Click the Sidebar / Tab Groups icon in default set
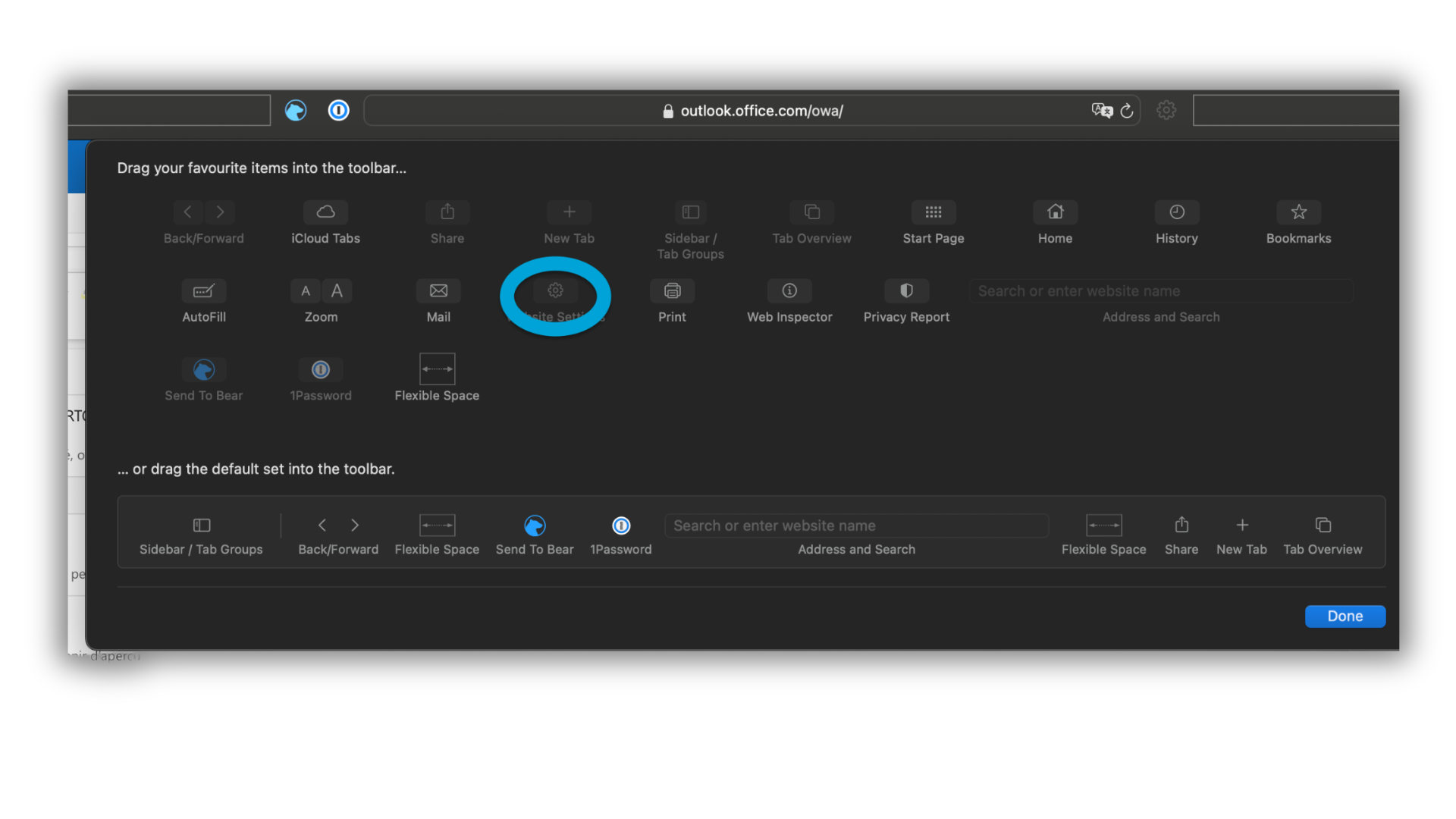This screenshot has width=1456, height=819. tap(201, 526)
